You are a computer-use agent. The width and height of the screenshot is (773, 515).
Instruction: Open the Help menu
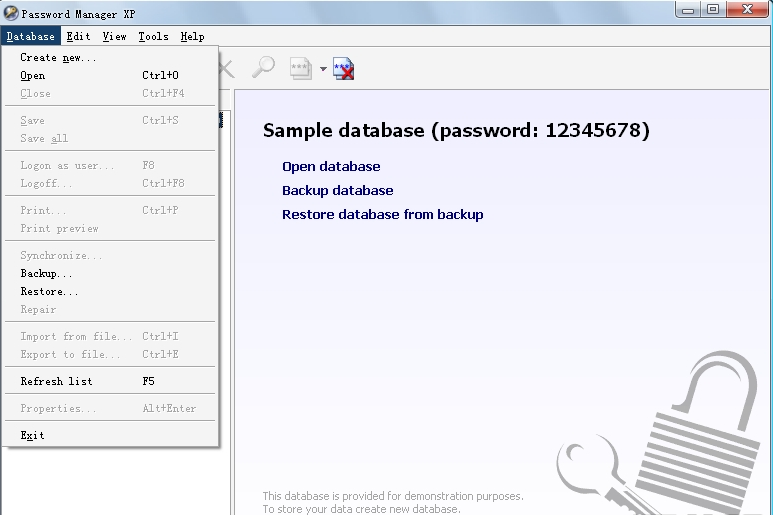coord(192,36)
